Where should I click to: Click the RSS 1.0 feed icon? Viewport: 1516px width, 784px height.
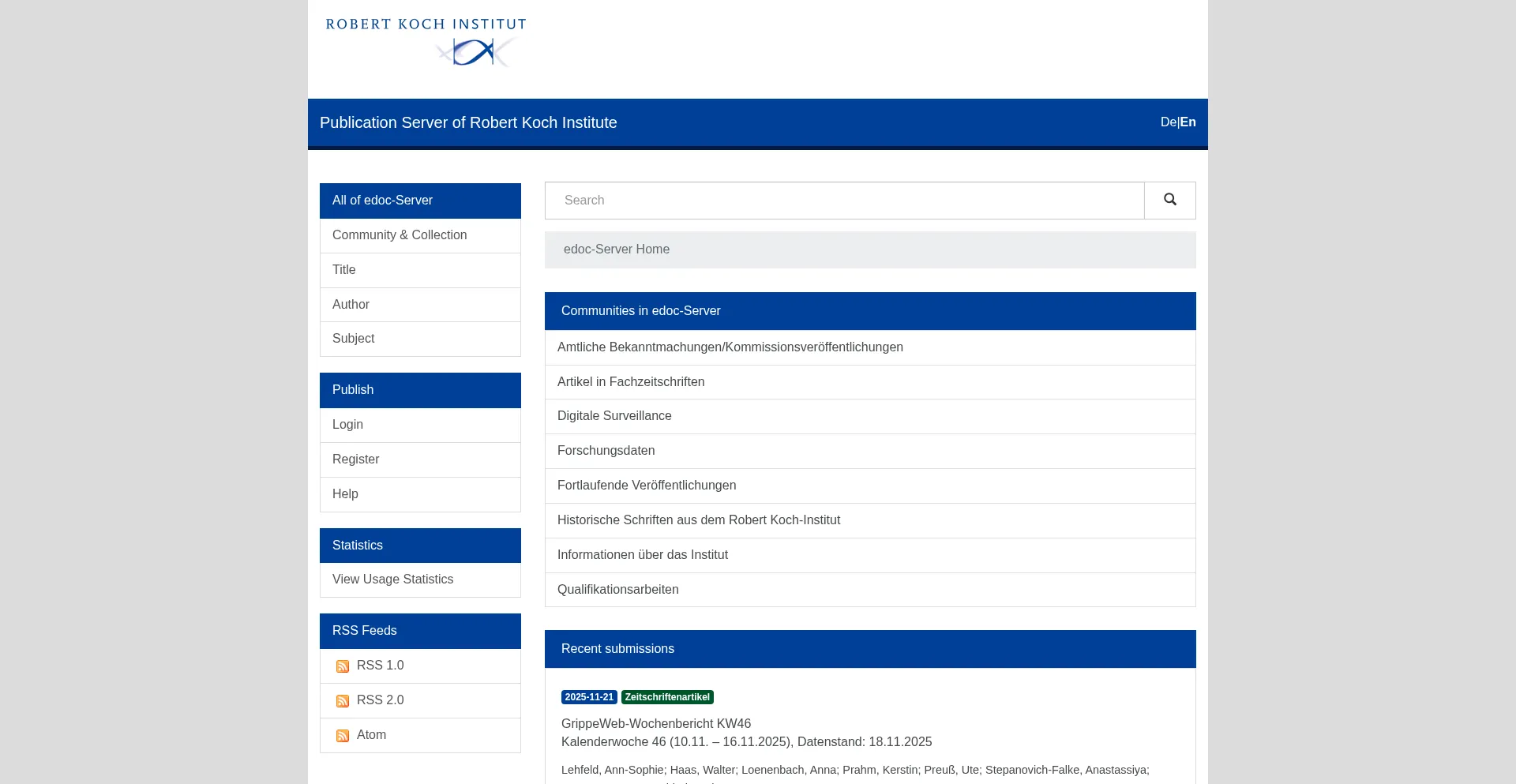(x=343, y=666)
